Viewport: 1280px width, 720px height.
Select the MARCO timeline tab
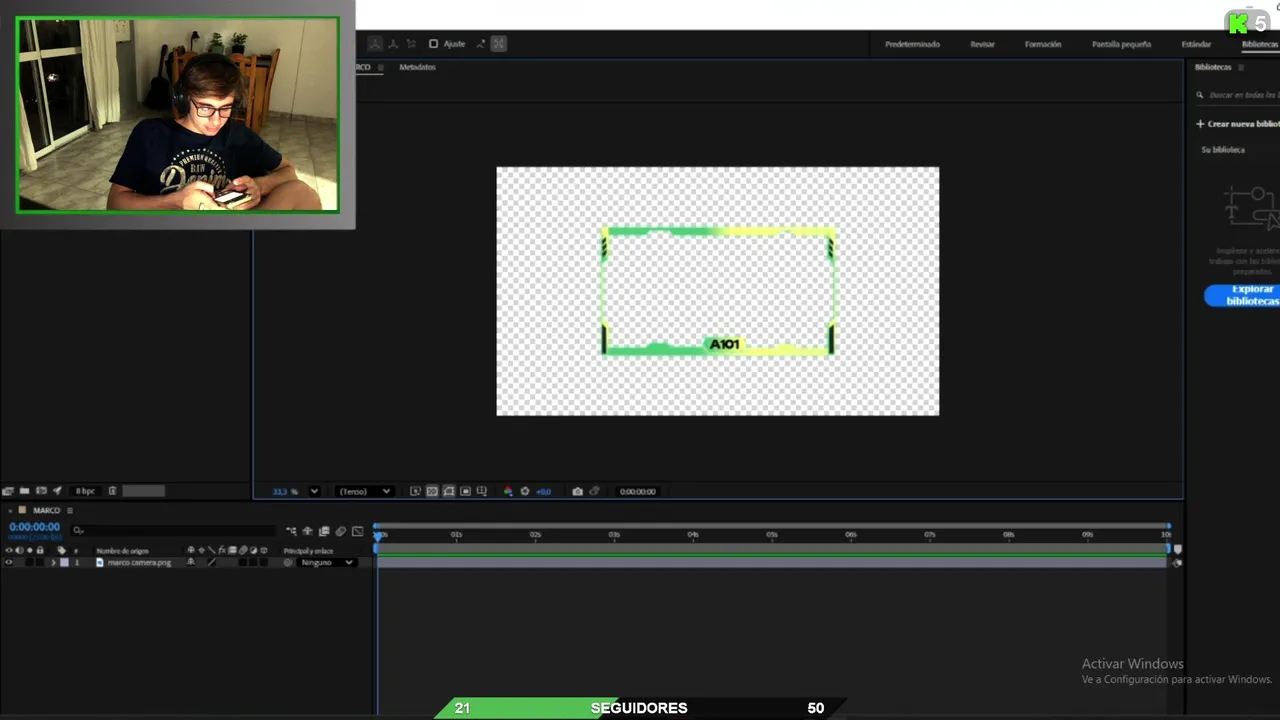point(46,510)
